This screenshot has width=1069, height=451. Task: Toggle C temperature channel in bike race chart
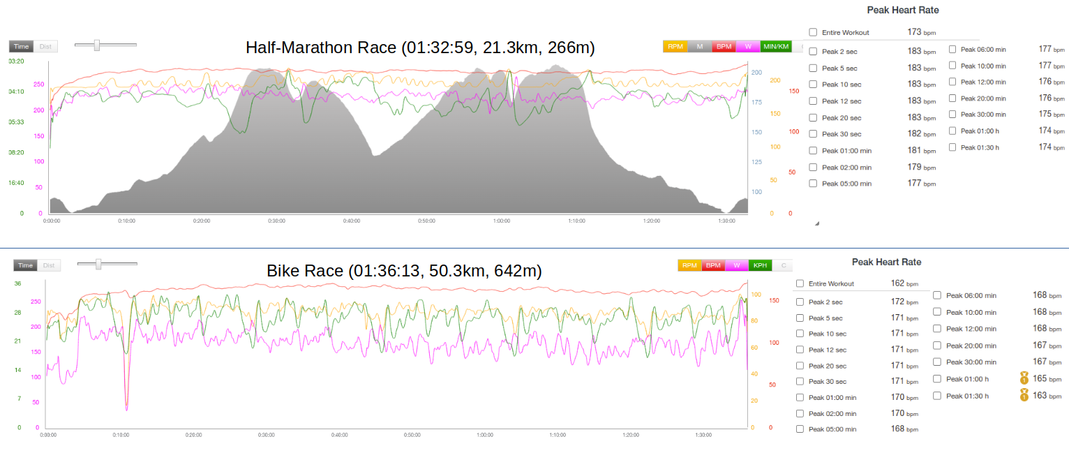click(784, 266)
